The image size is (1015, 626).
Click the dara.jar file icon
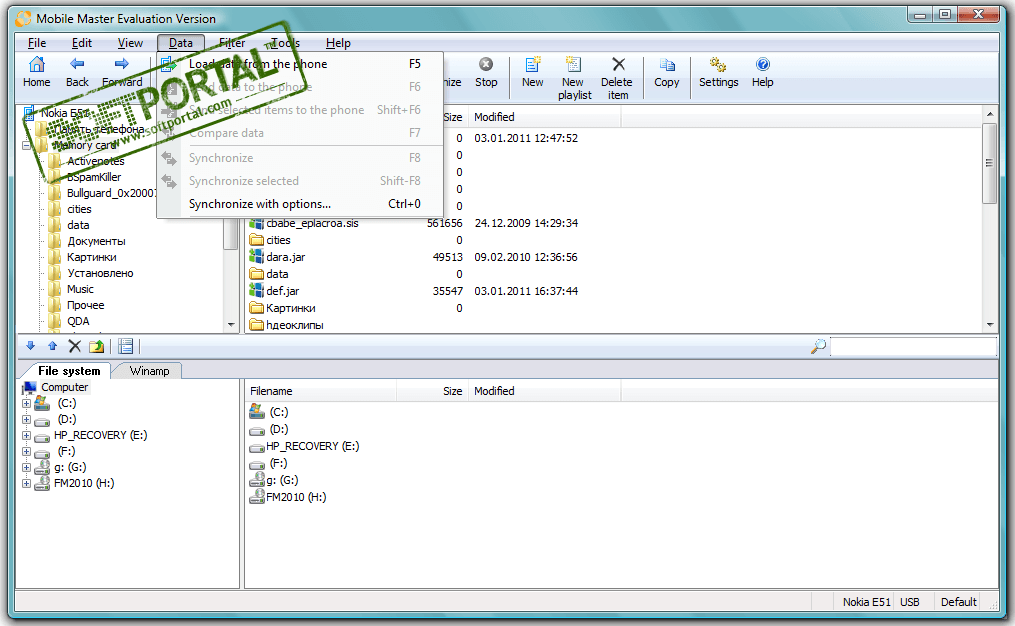(x=256, y=257)
